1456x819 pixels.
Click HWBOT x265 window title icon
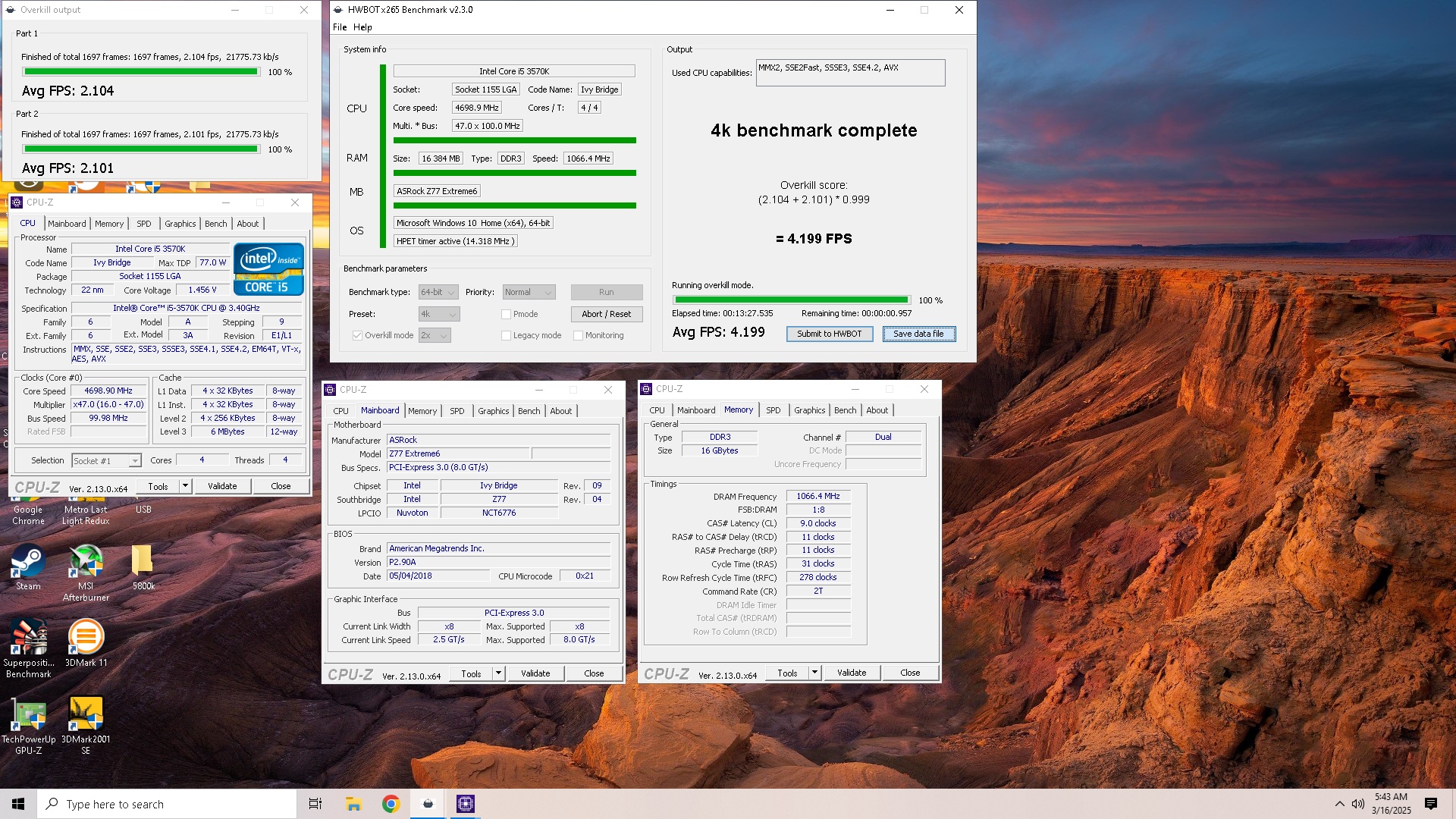(338, 10)
